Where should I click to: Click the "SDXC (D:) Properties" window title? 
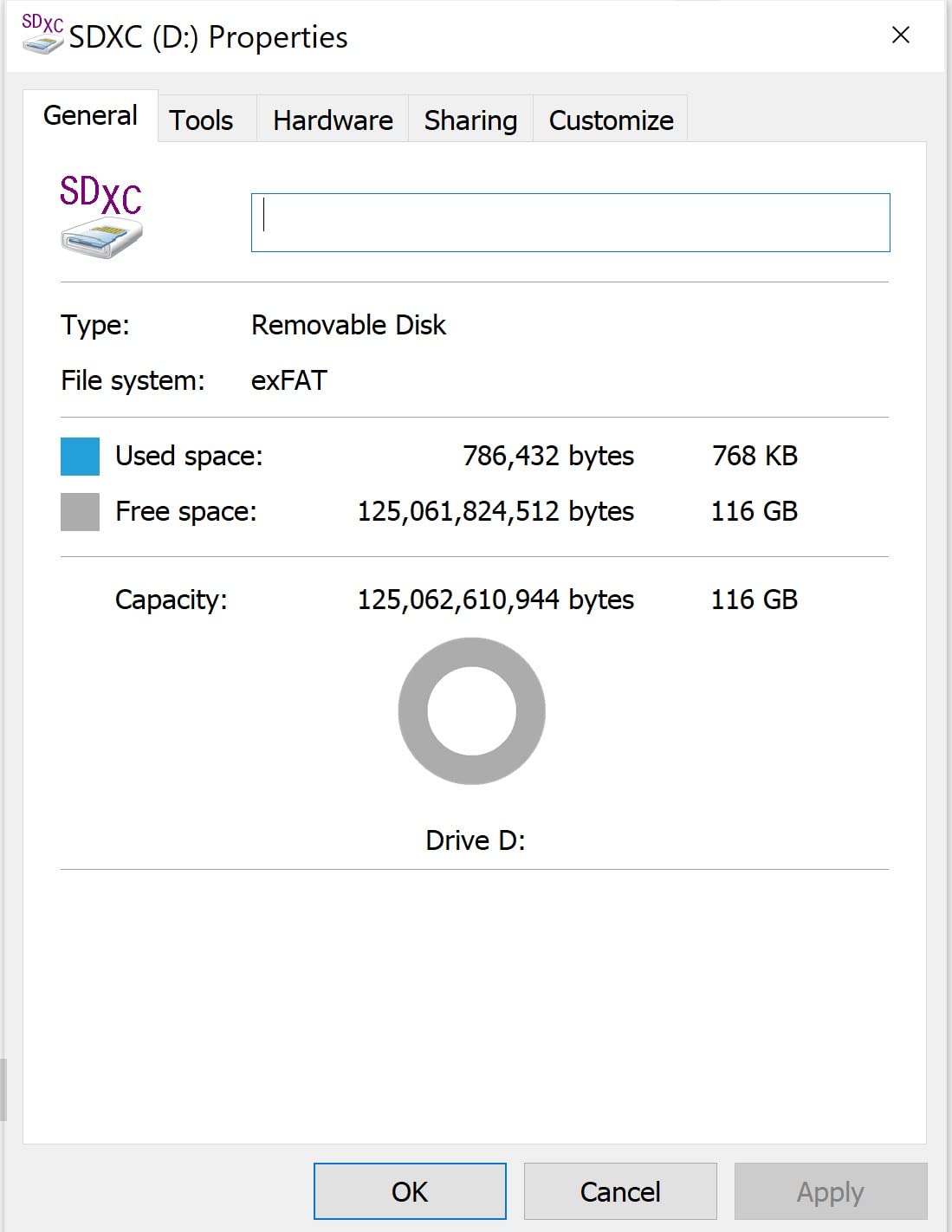coord(208,37)
